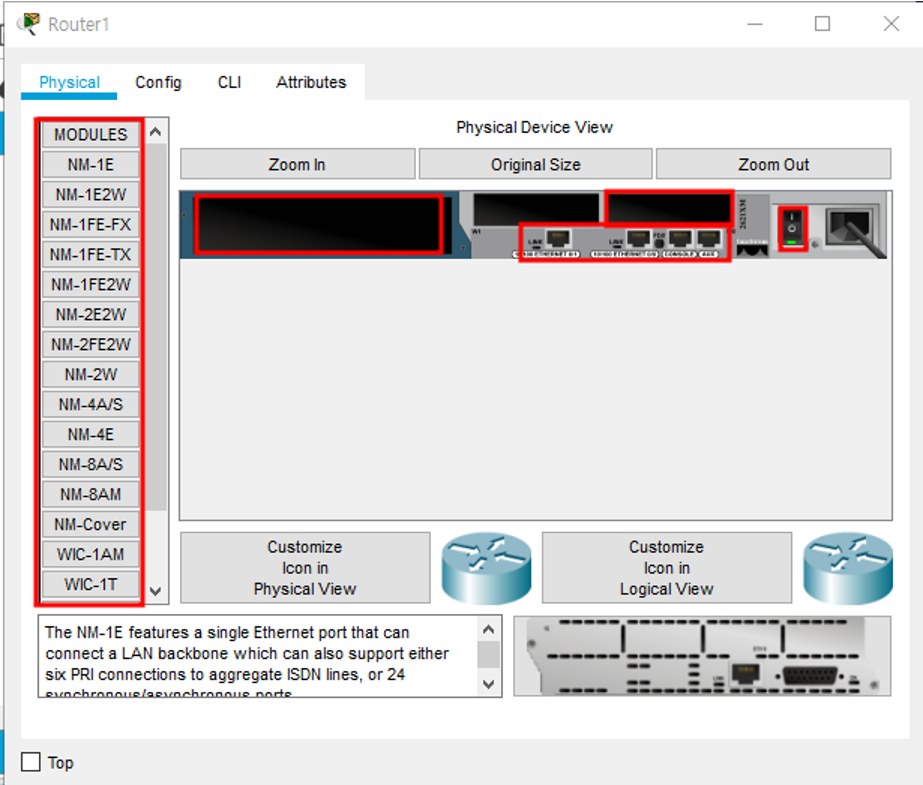Click the router icon beside Physical View
This screenshot has width=923, height=785.
coord(486,568)
